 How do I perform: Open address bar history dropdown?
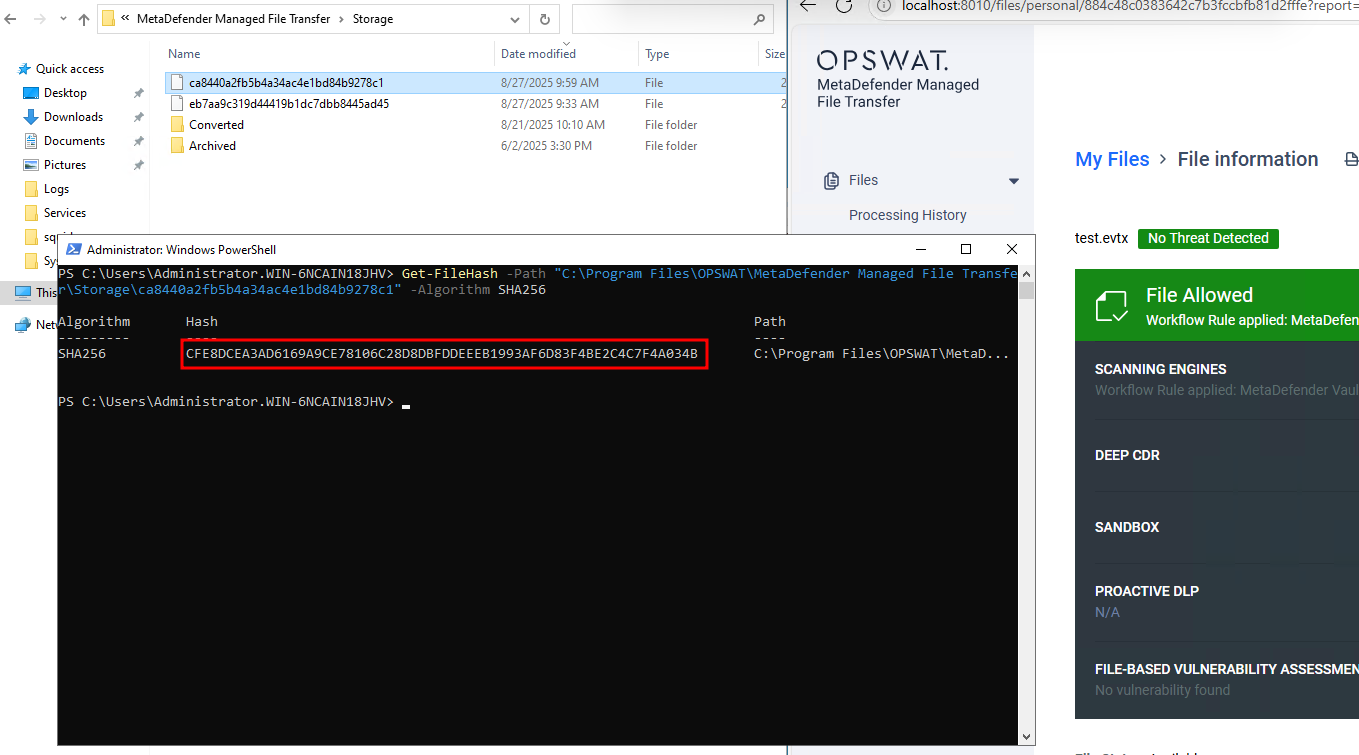(515, 19)
